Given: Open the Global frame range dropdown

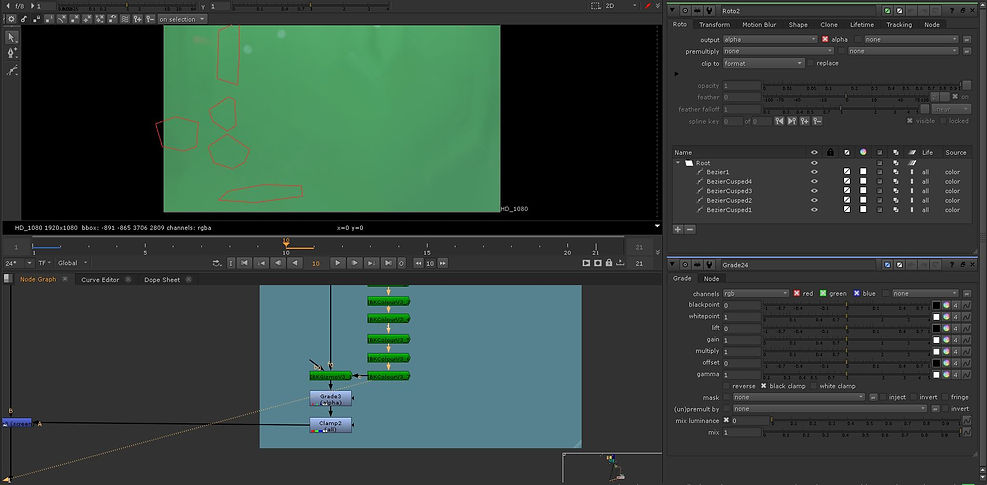Looking at the screenshot, I should coord(73,263).
